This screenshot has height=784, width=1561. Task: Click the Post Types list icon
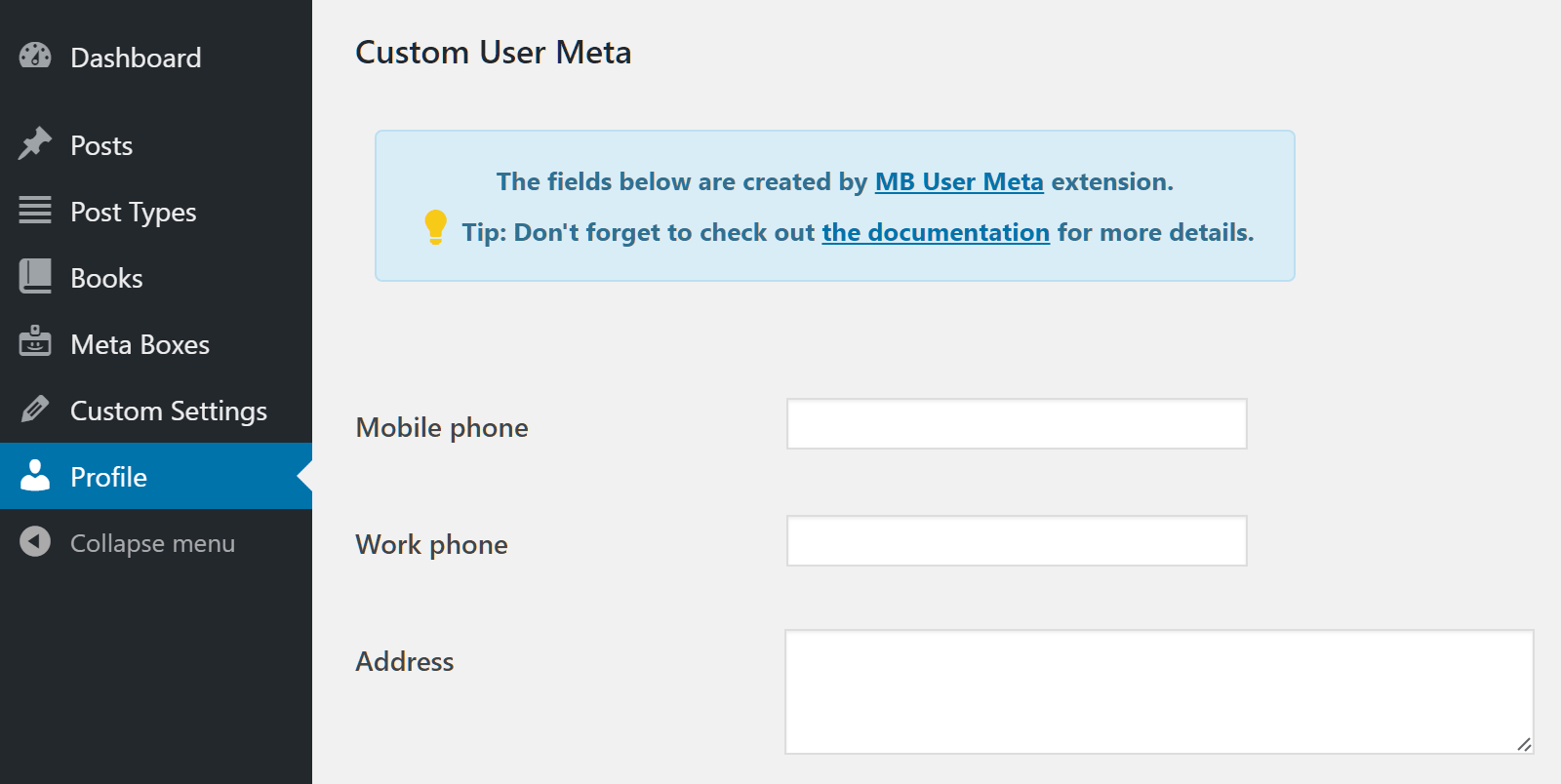pyautogui.click(x=35, y=211)
